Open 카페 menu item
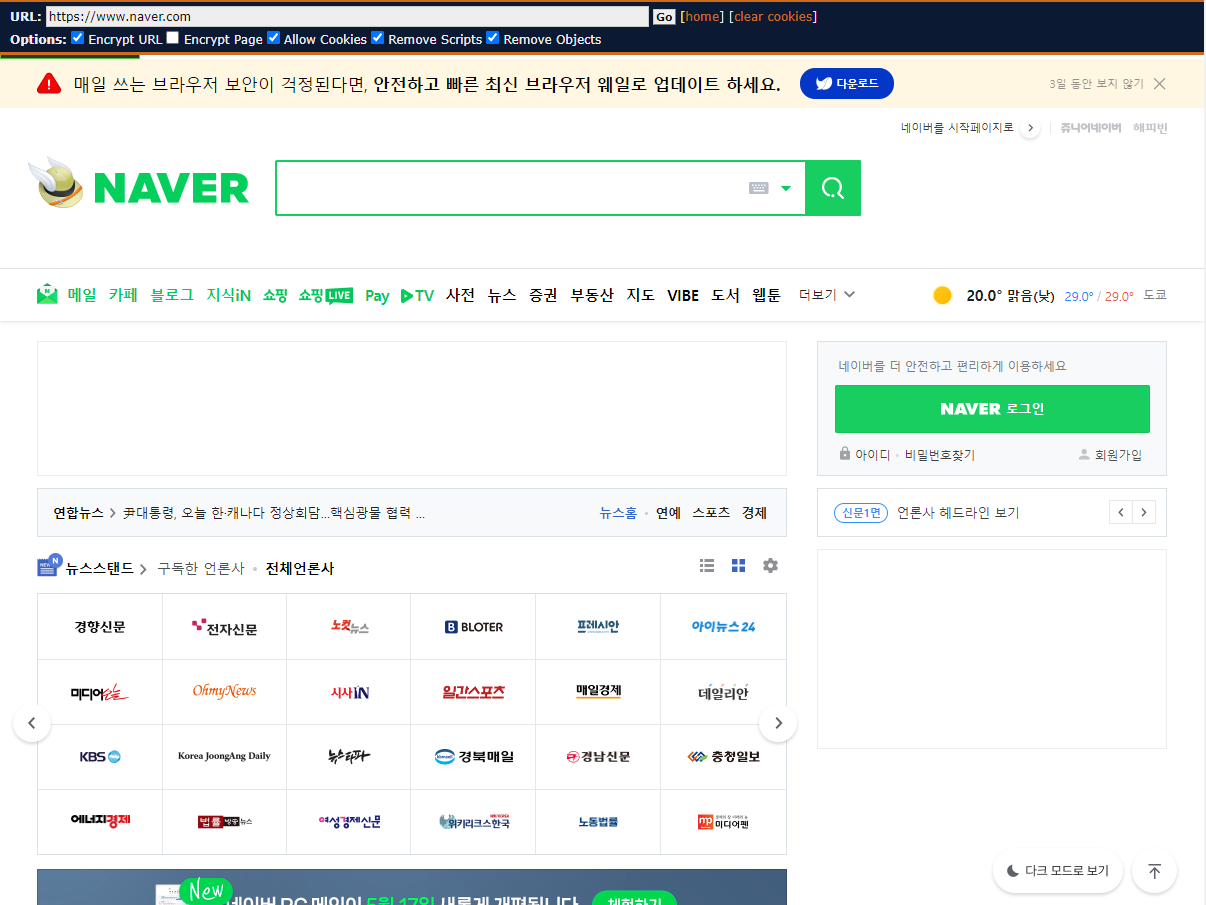Screen dimensions: 1206x905 pos(123,295)
